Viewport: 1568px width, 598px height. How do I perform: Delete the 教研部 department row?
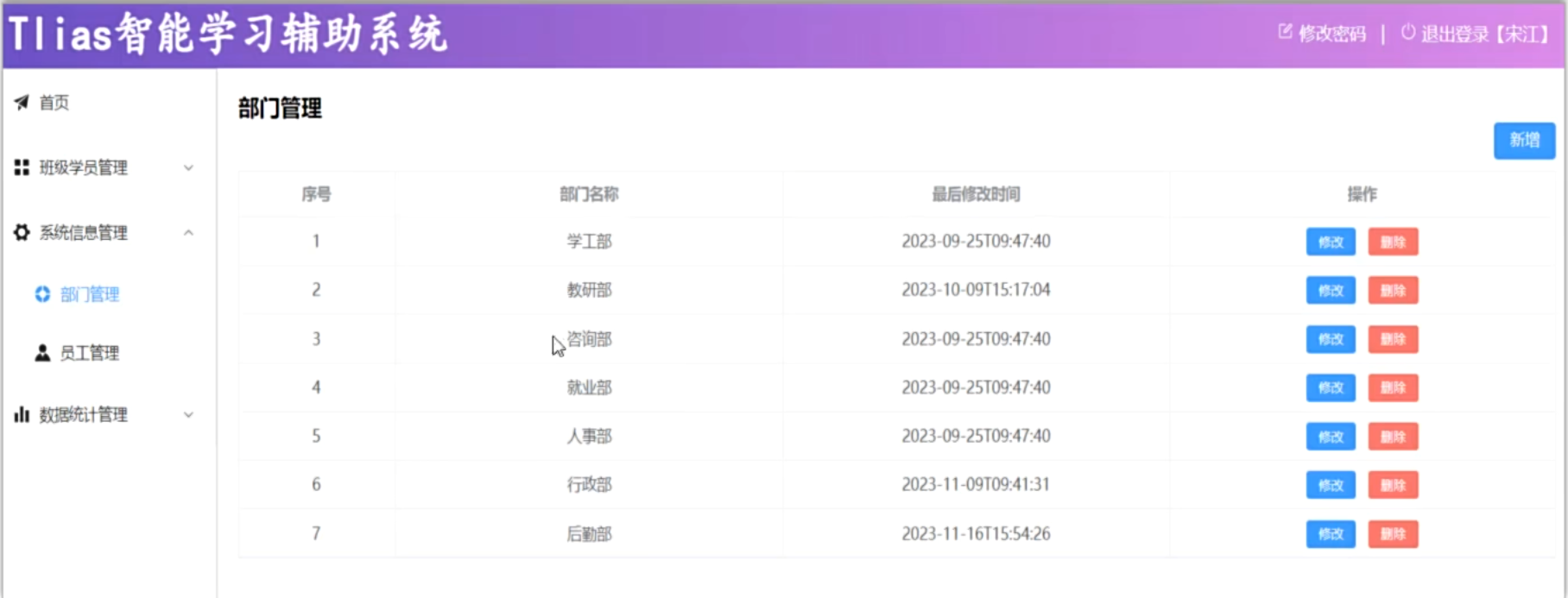[1393, 291]
